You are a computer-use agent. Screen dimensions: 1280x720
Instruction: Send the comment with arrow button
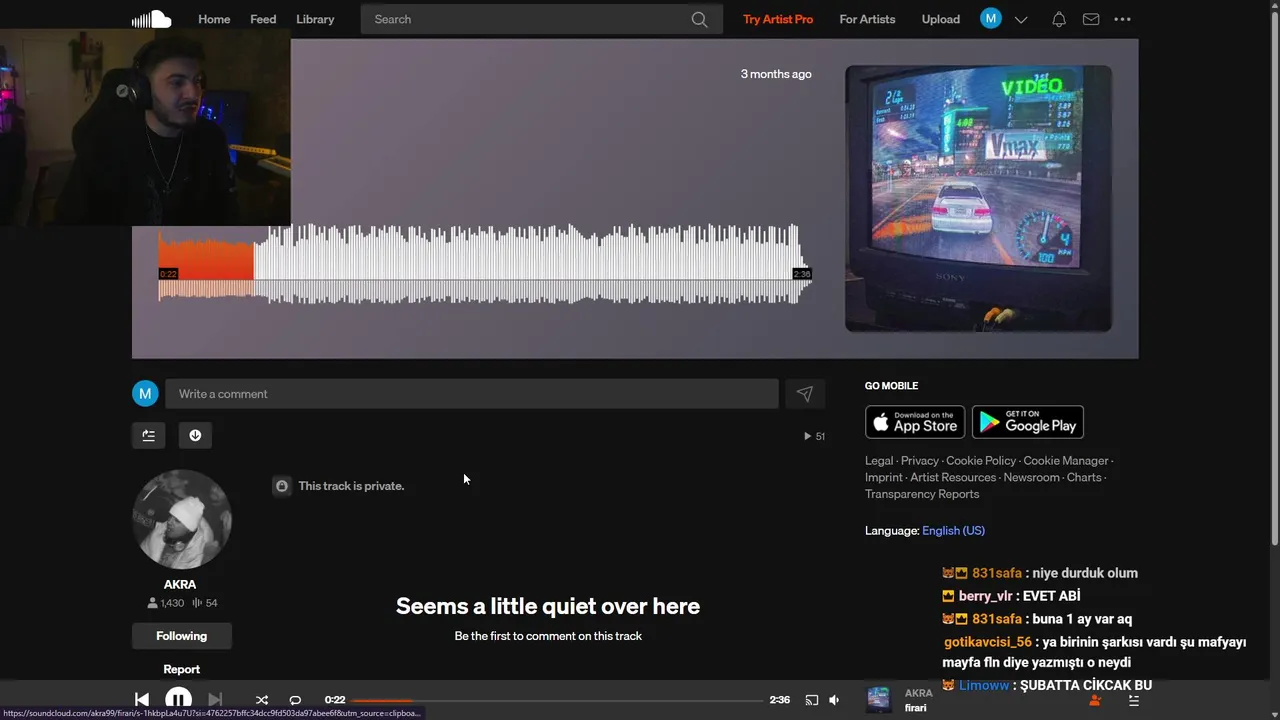(x=805, y=394)
